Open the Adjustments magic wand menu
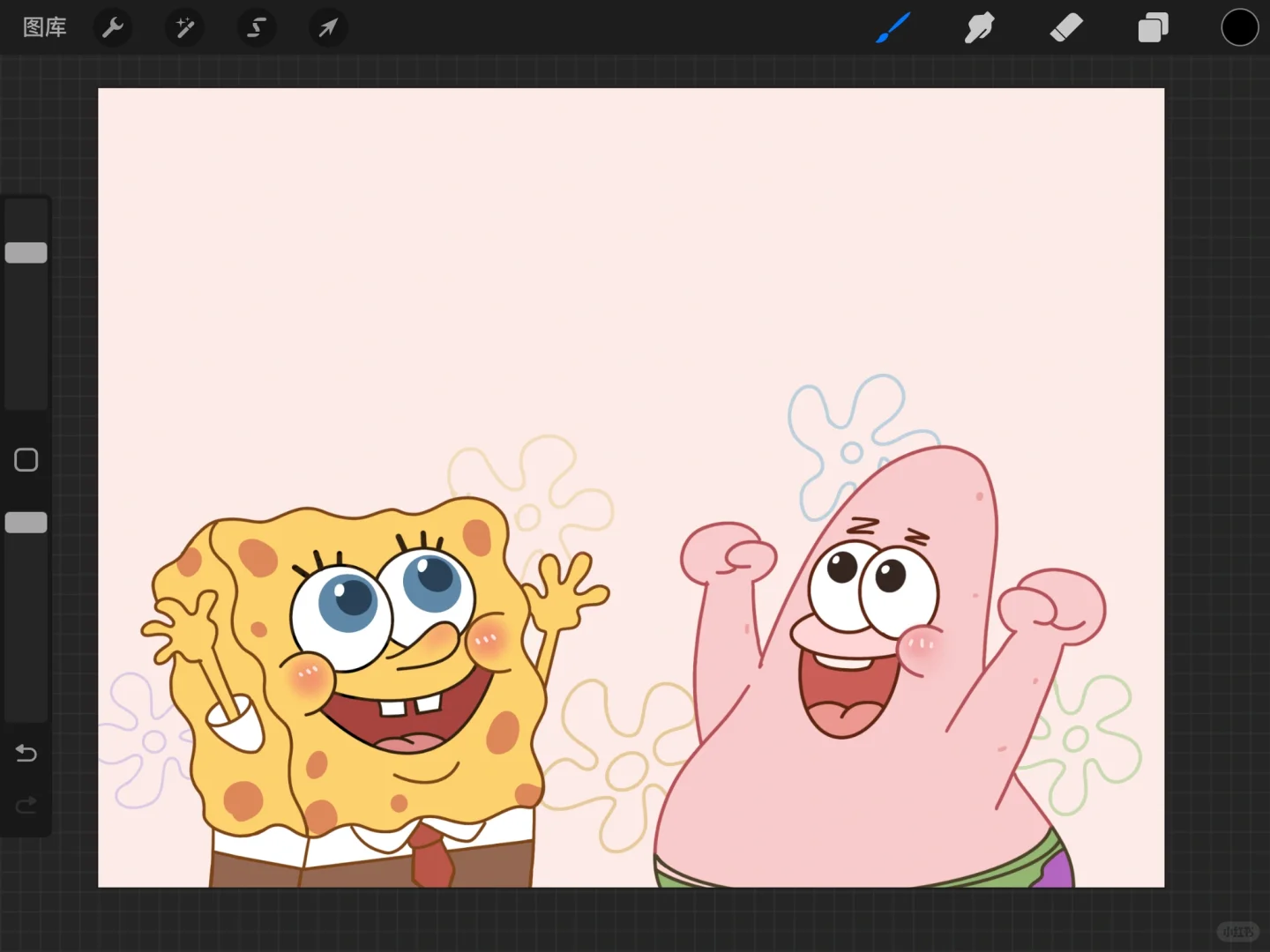 pos(184,28)
